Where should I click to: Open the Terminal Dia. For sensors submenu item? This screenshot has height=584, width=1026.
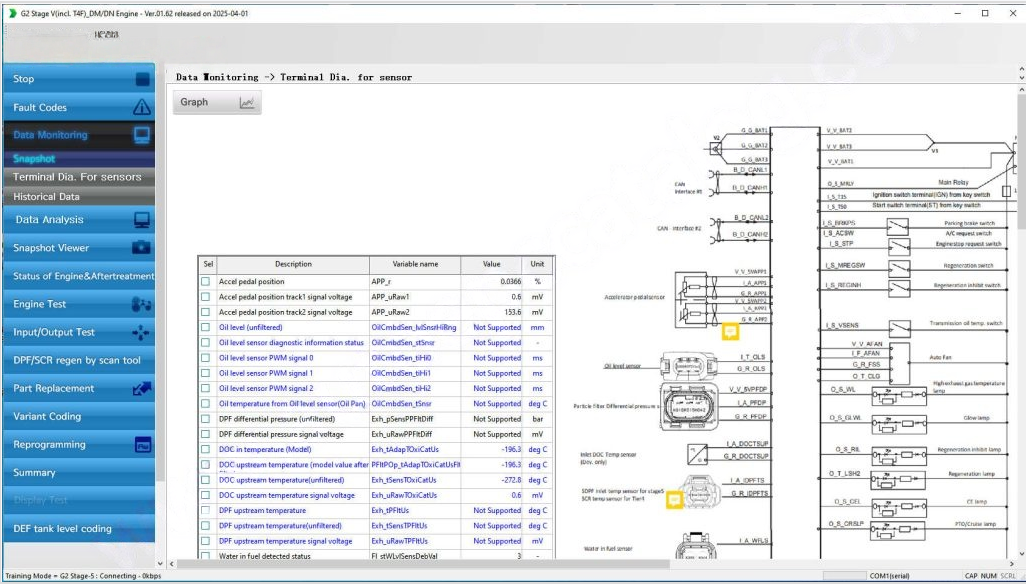[x=77, y=177]
